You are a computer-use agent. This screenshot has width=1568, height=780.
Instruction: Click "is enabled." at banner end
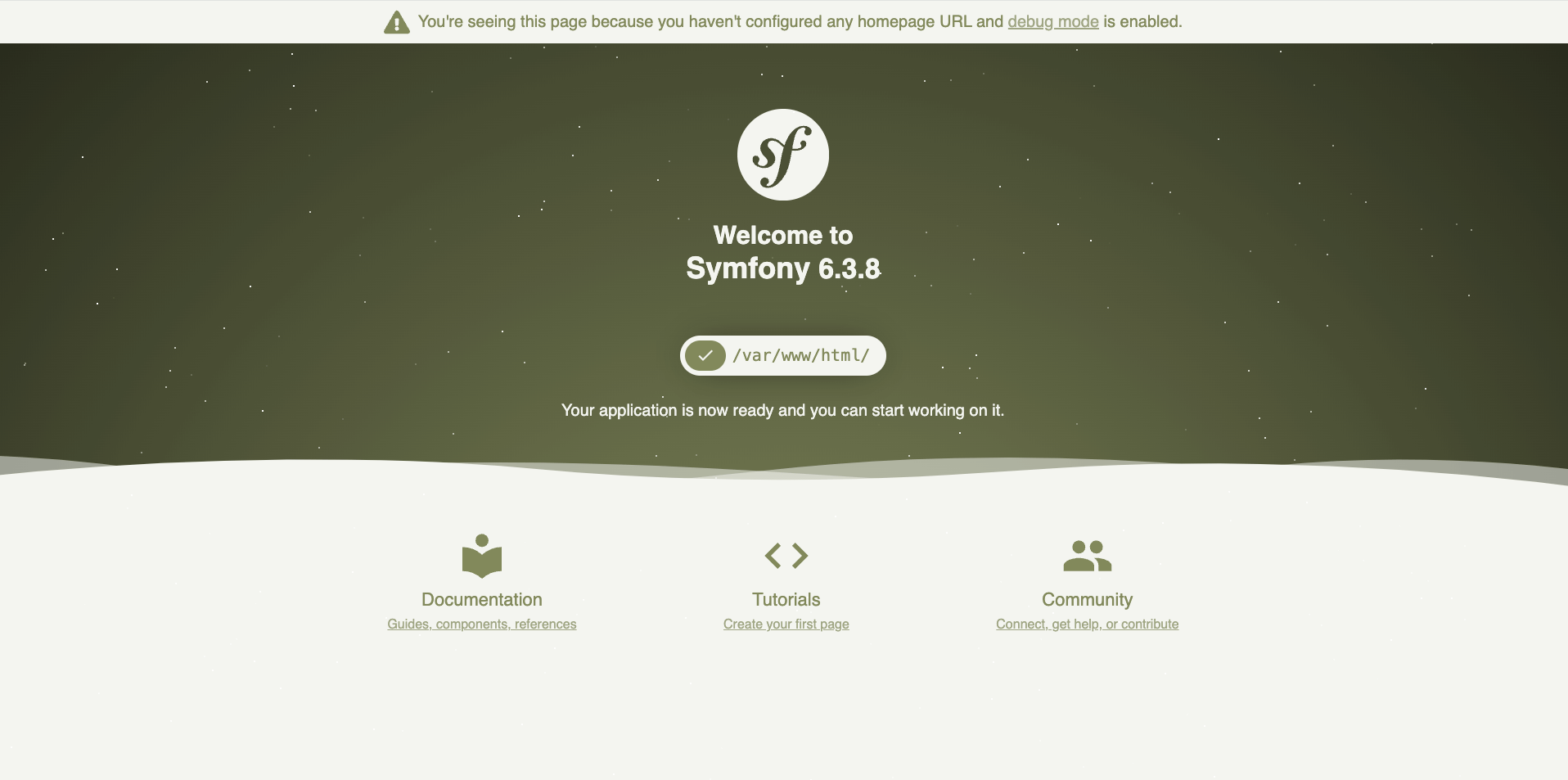(x=1142, y=22)
